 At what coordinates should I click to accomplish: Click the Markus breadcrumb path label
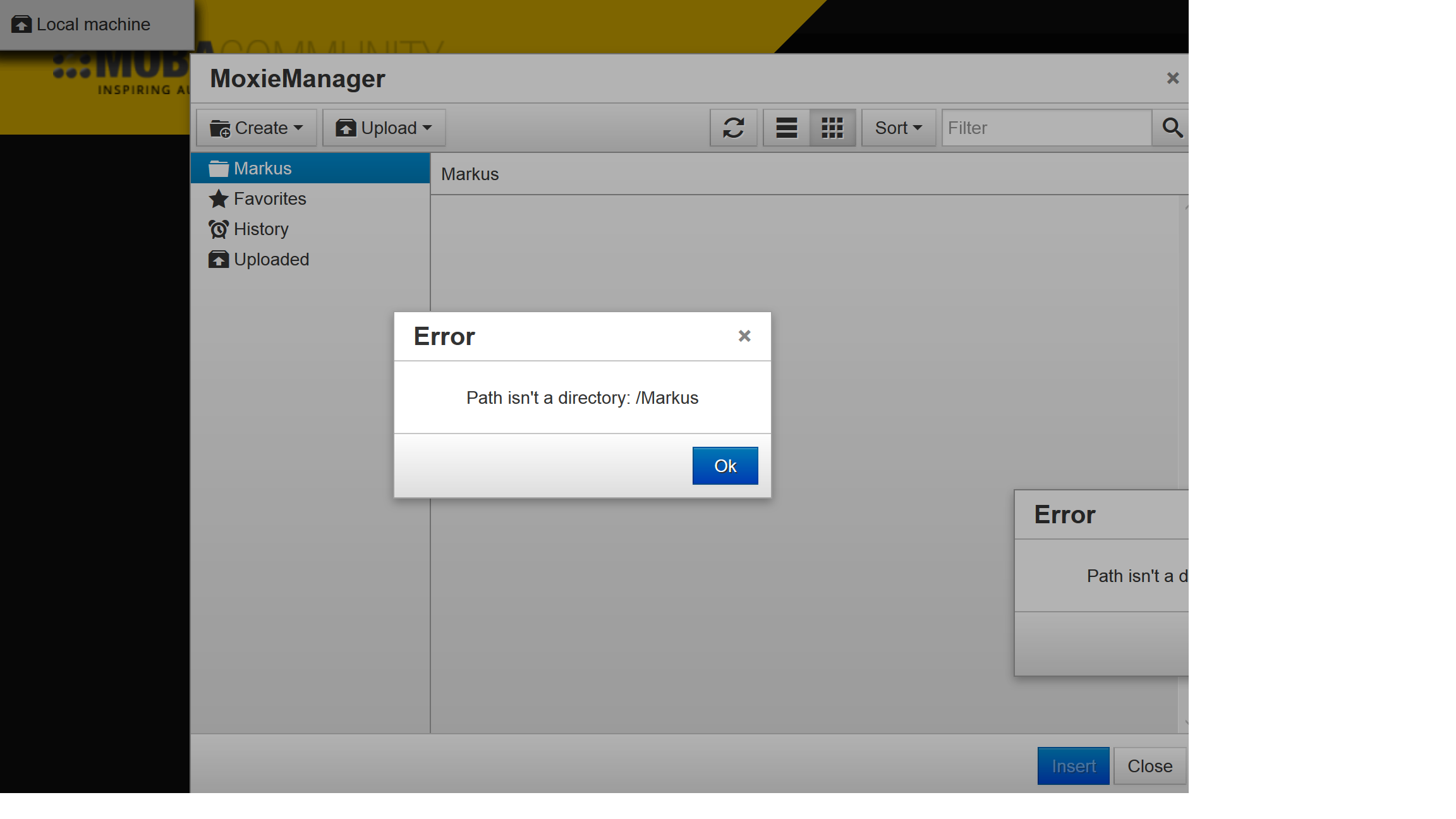[x=470, y=174]
